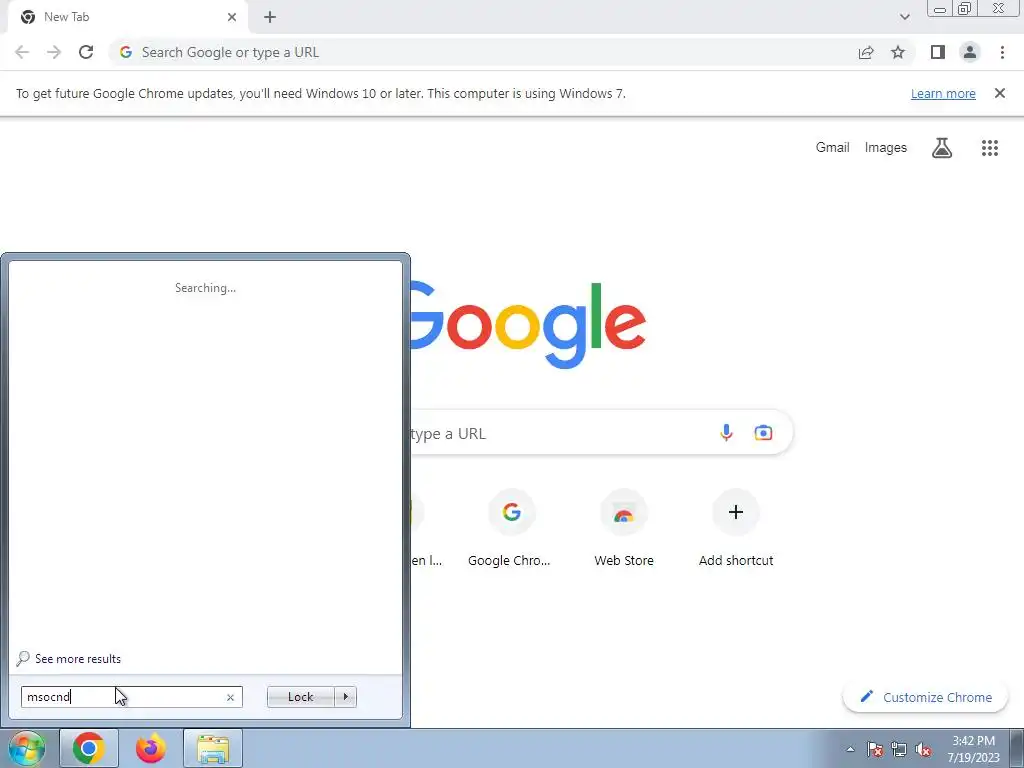Open Google Images link

pos(886,148)
